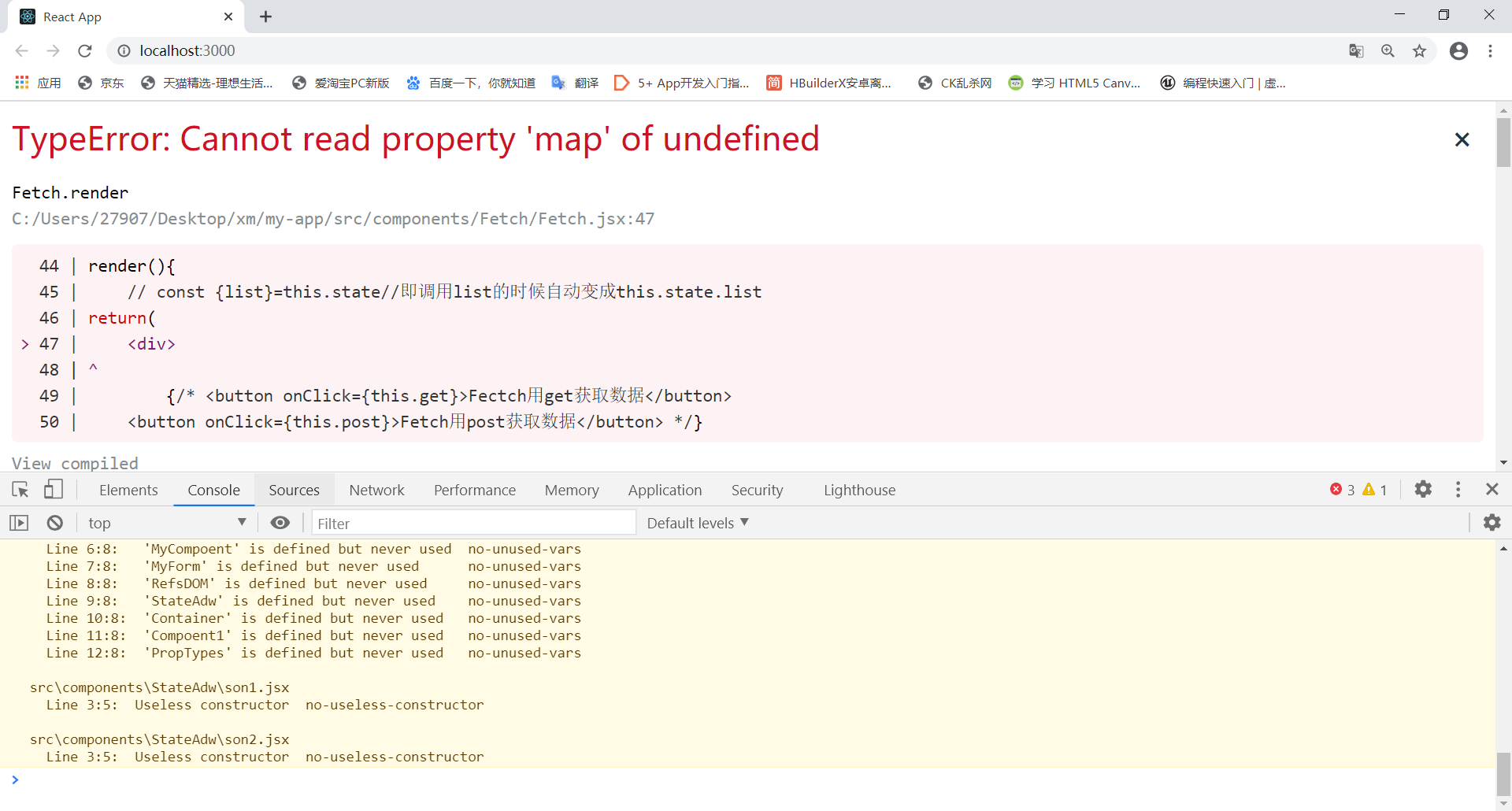Open the 百度一下 bookmark
Screen dimensions: 1512x811
tap(471, 83)
